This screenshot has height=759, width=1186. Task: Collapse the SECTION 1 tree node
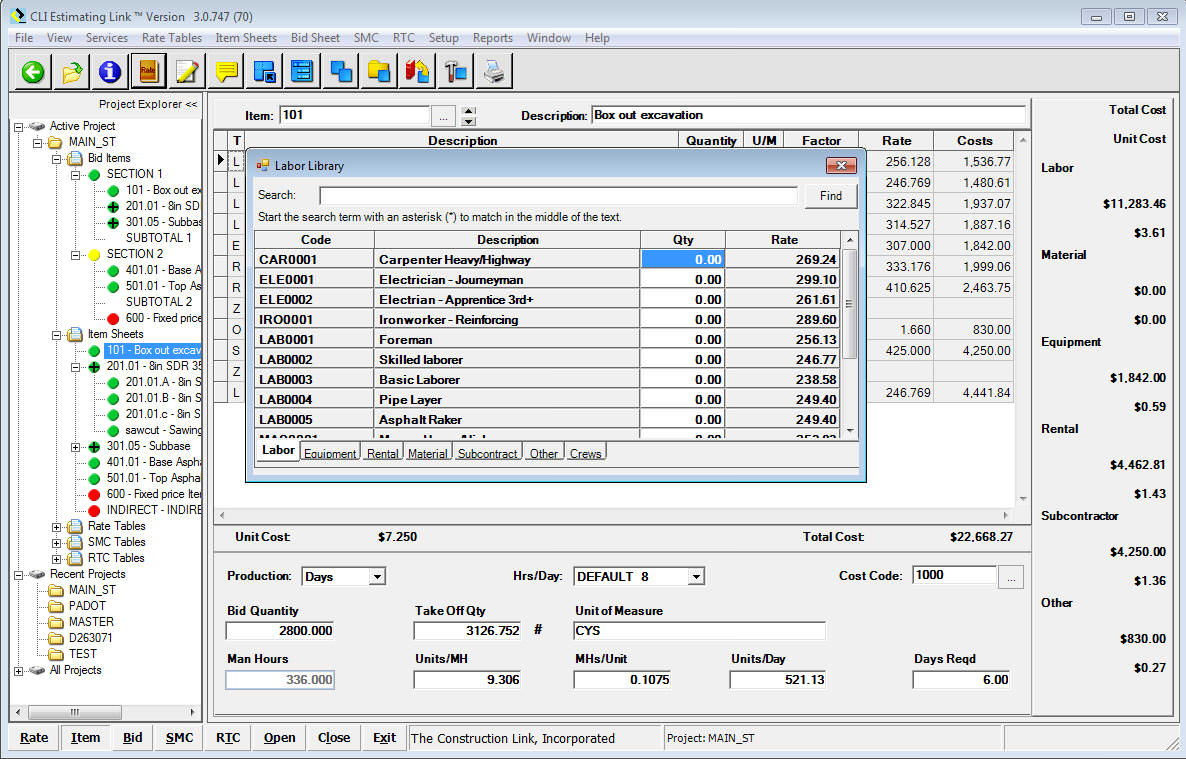point(75,174)
